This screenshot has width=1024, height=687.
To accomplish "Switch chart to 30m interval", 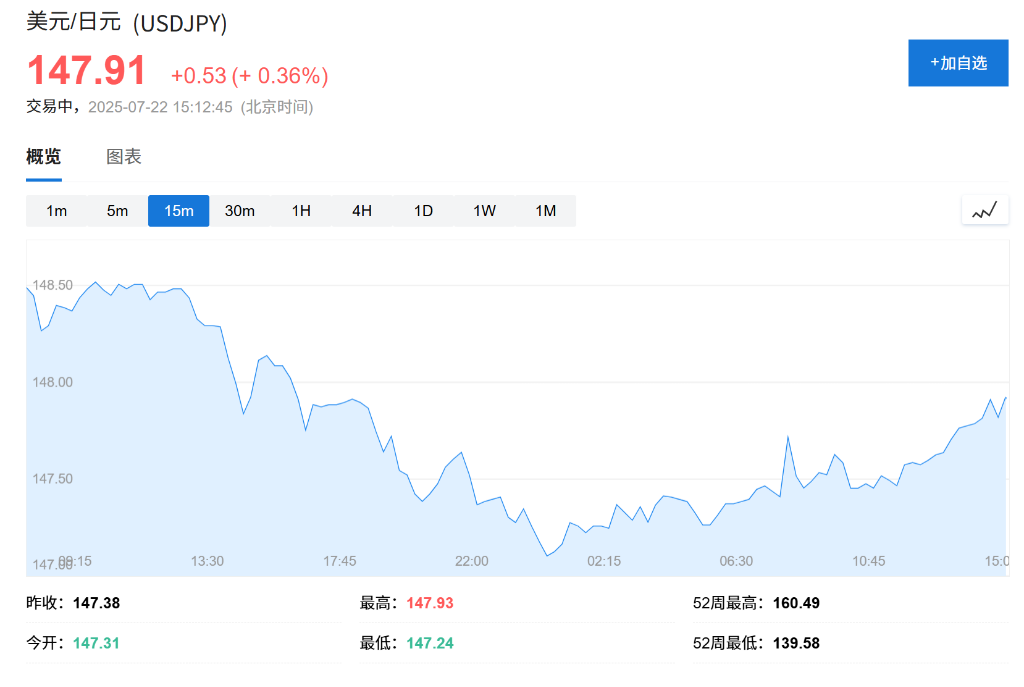I will (240, 211).
